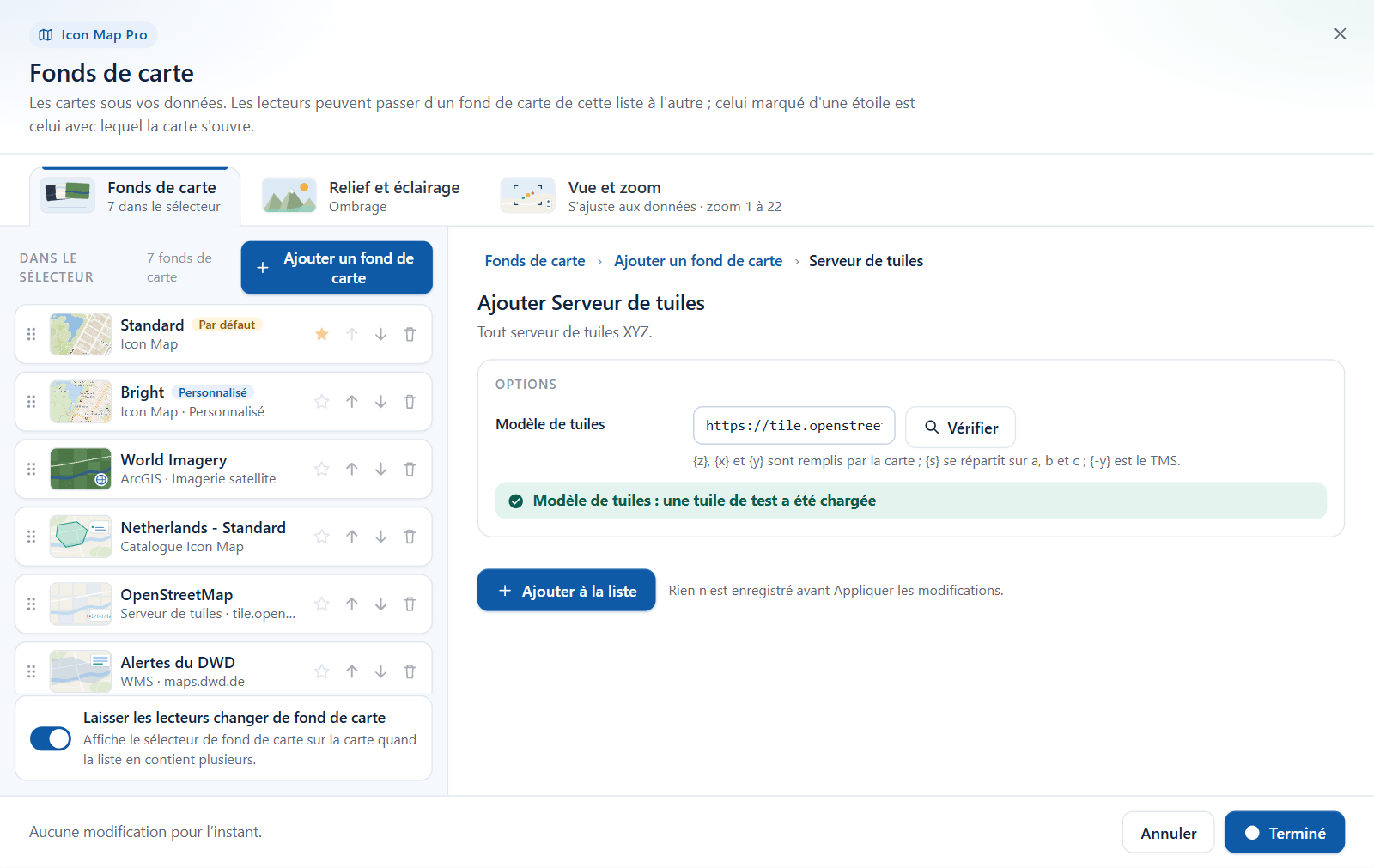Move Netherlands - Standard up
The width and height of the screenshot is (1374, 868).
click(x=351, y=537)
